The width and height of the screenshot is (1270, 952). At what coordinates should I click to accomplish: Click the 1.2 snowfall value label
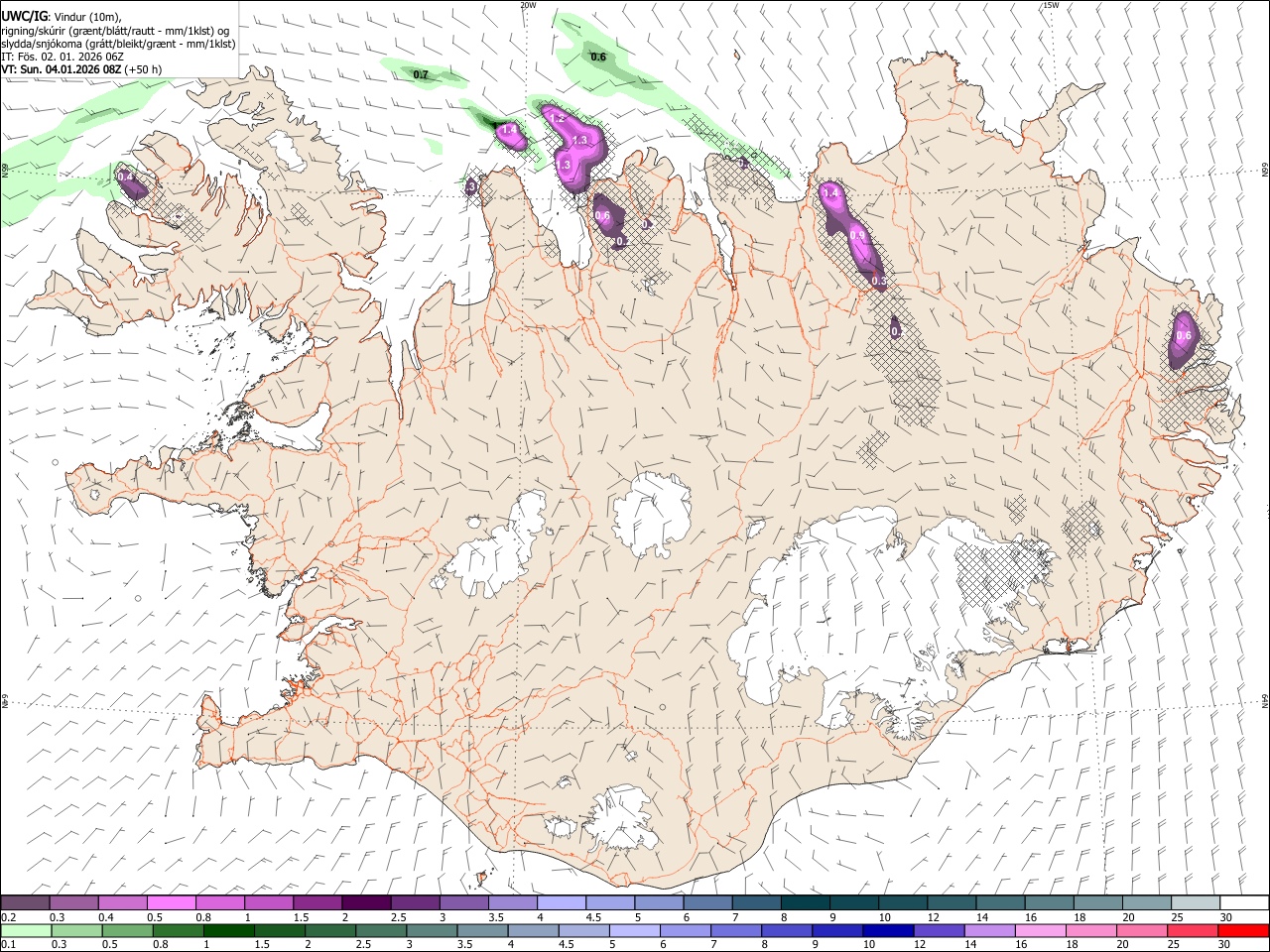[557, 118]
